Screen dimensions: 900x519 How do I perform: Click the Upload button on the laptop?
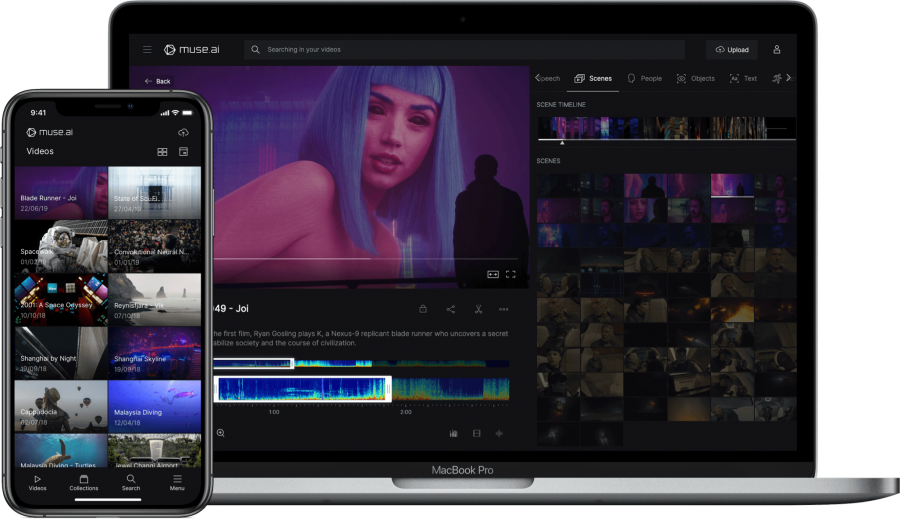point(732,50)
